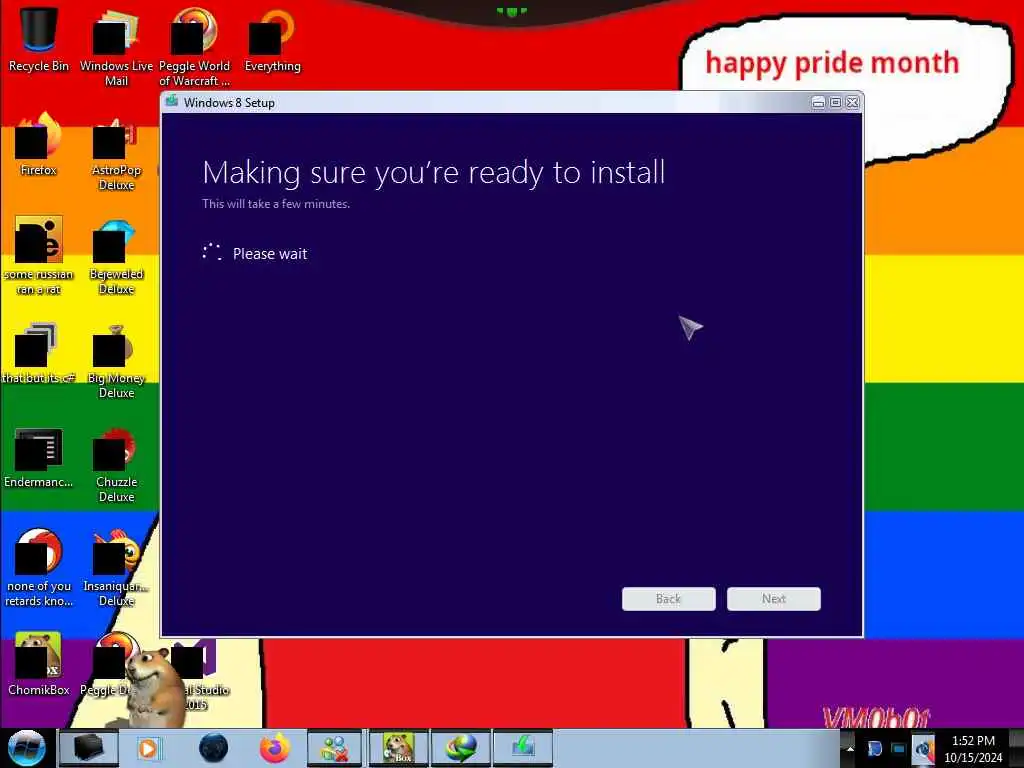Close the Windows 8 Setup window
This screenshot has height=768, width=1024.
[x=852, y=103]
